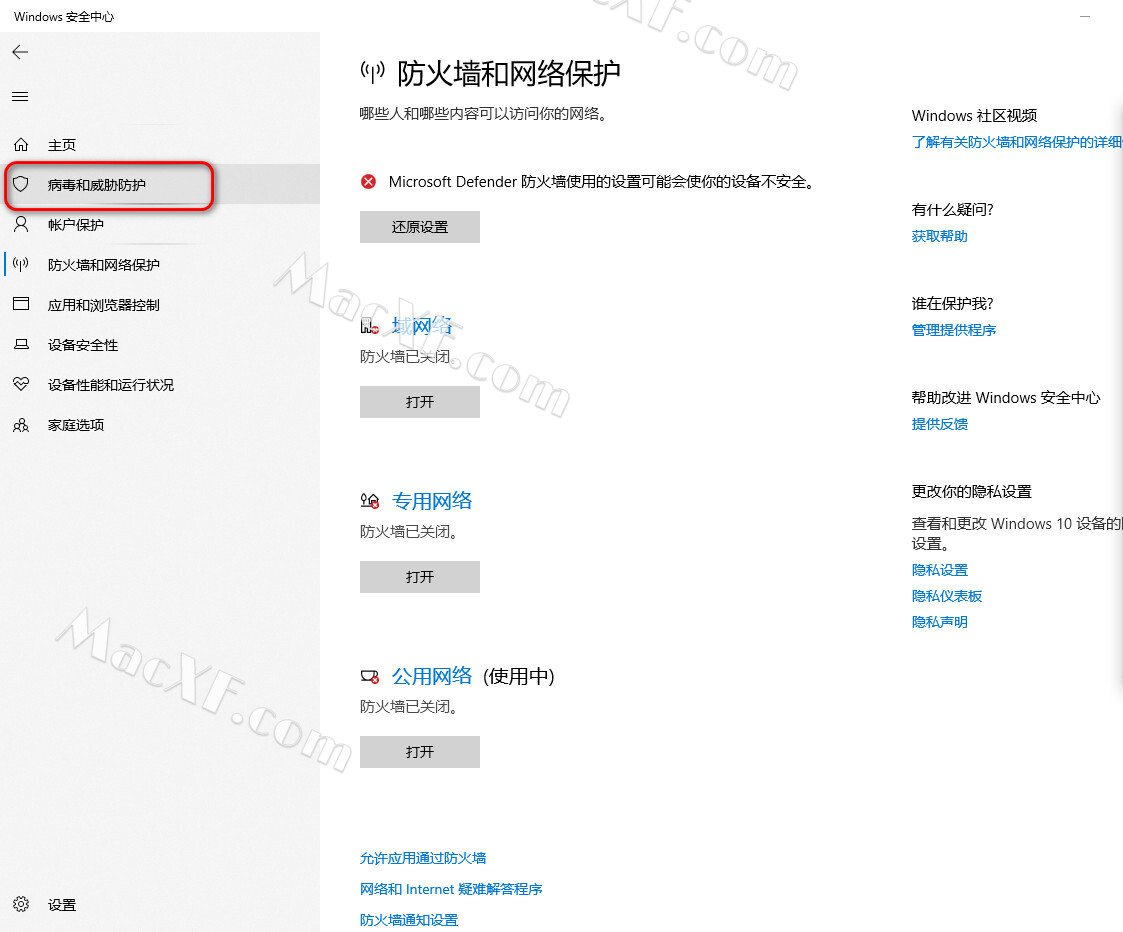Click the 哪些人和哪些内容可以访问你的网络 subtitle
Screen dimensions: 1123x932
click(484, 113)
